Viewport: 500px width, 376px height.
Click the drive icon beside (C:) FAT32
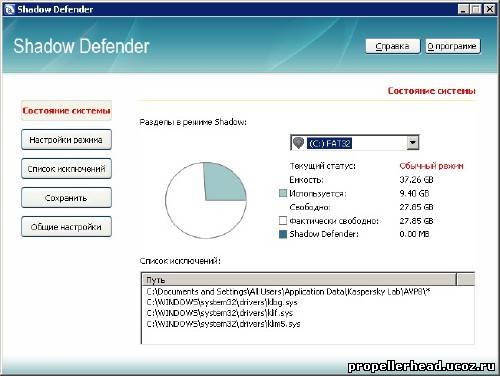click(298, 143)
